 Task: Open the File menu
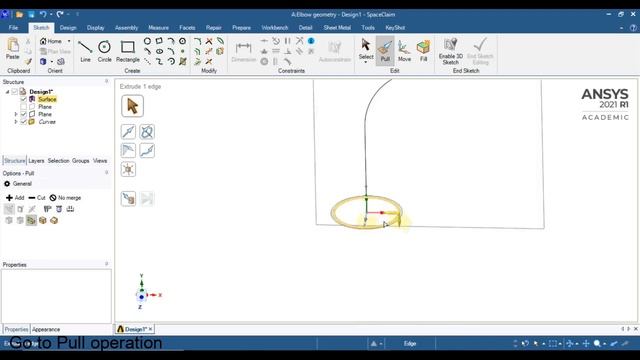[13, 28]
